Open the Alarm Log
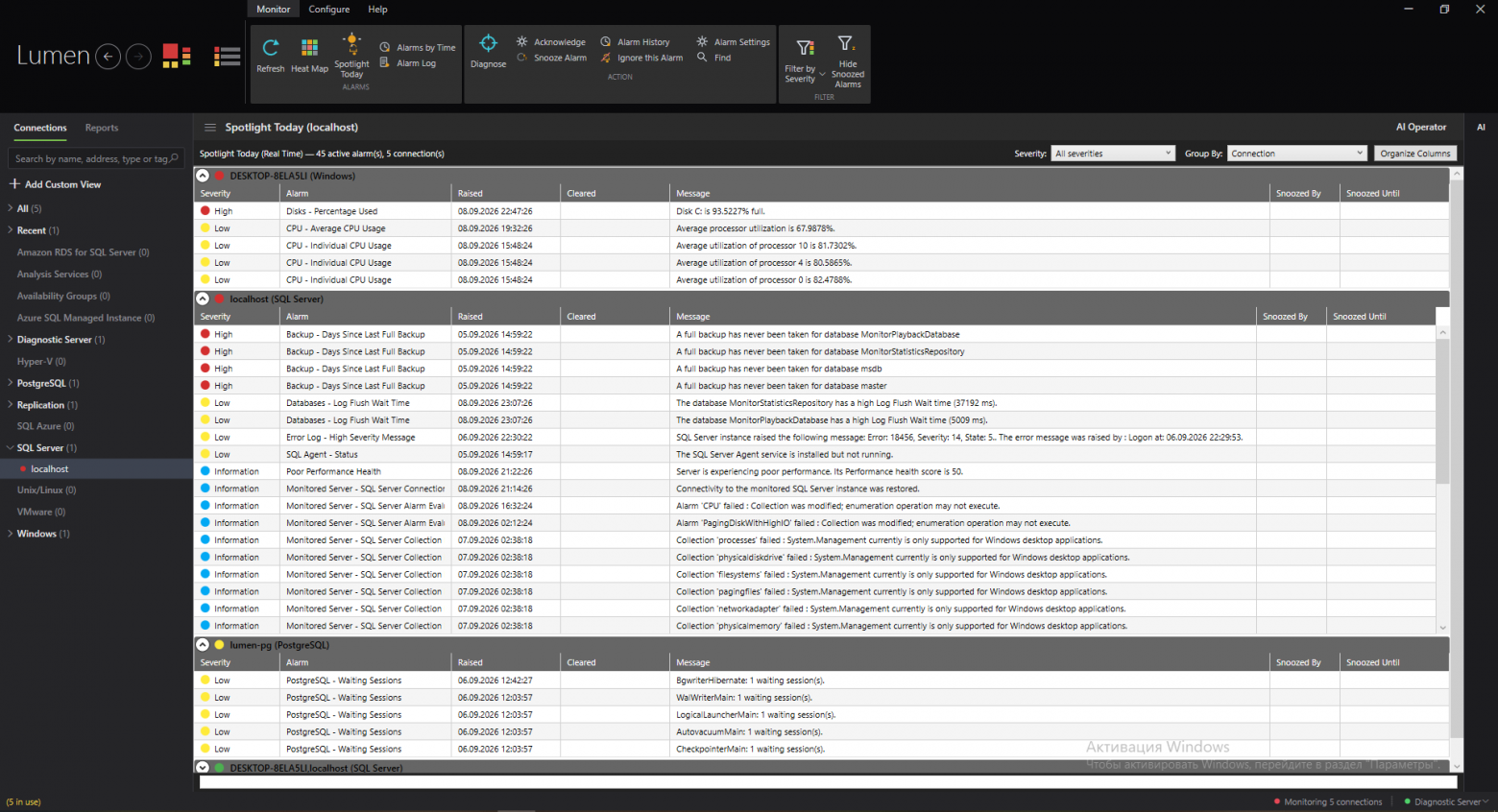 [408, 63]
